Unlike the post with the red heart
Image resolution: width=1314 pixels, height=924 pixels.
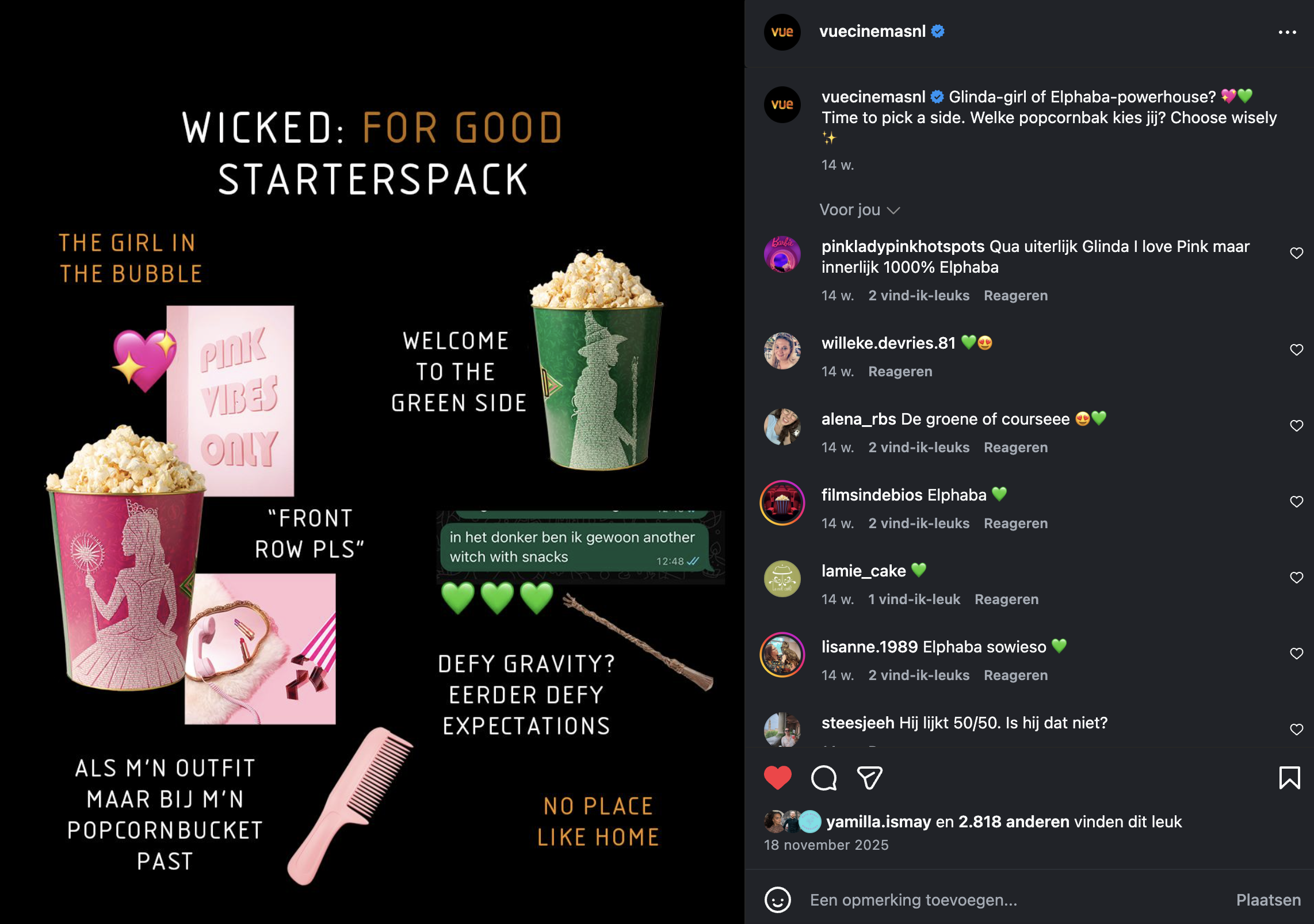pyautogui.click(x=777, y=778)
